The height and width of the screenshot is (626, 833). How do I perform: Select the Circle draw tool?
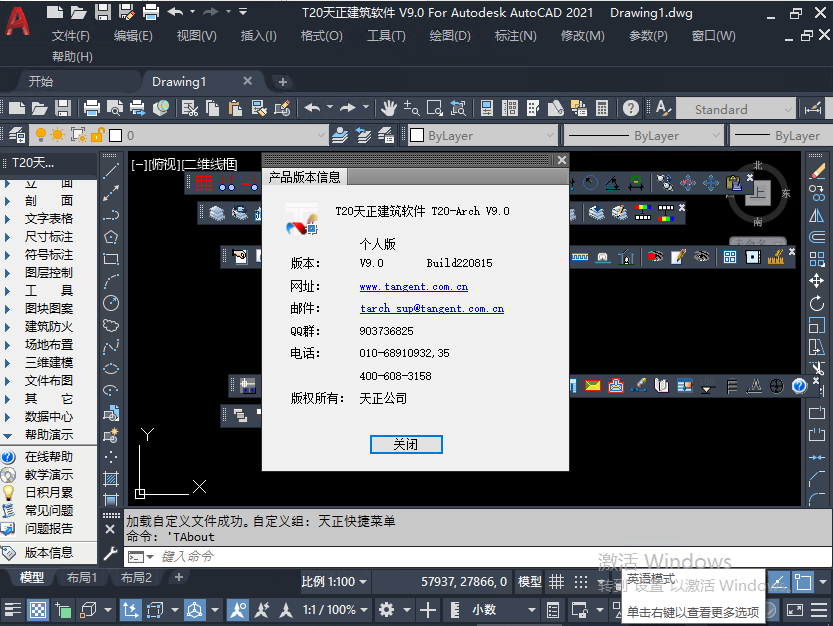pos(110,303)
